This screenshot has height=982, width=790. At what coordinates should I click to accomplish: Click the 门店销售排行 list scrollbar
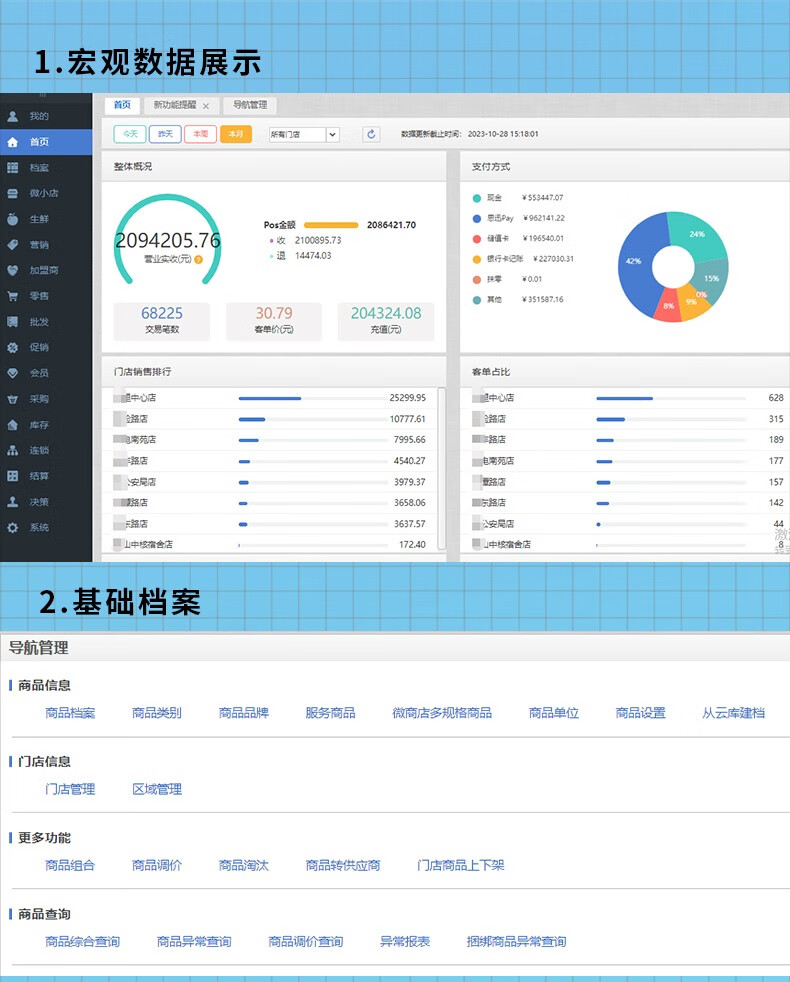[x=442, y=470]
